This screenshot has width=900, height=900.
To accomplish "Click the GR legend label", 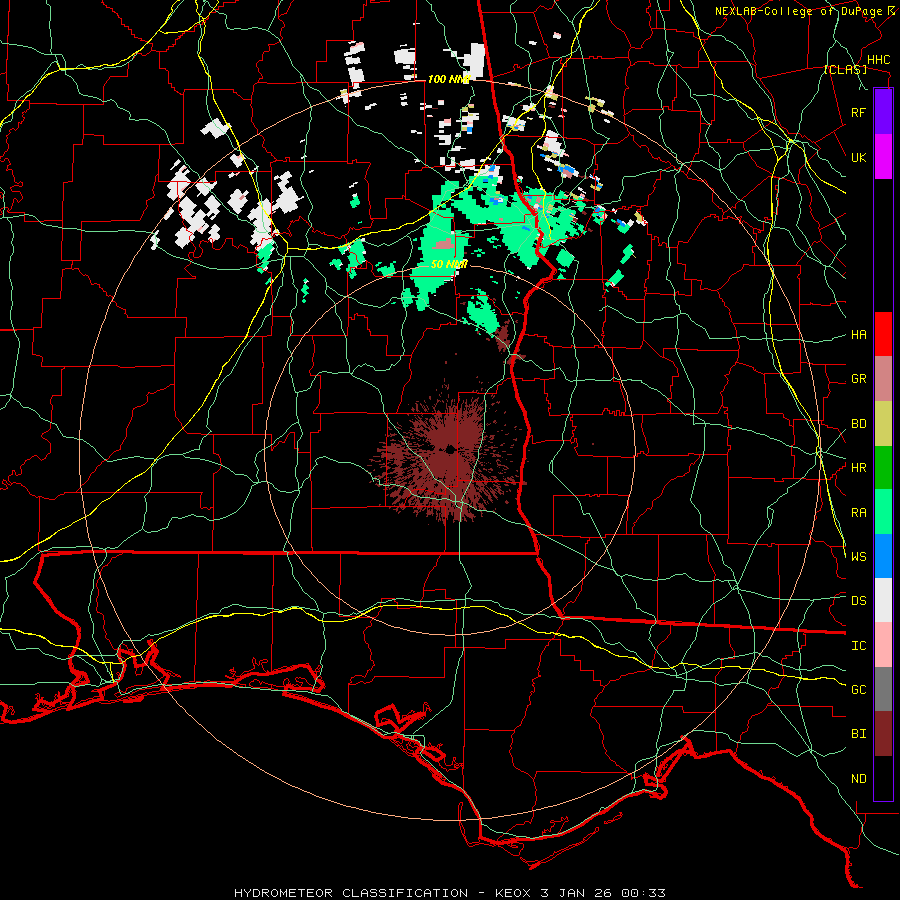I will [859, 379].
